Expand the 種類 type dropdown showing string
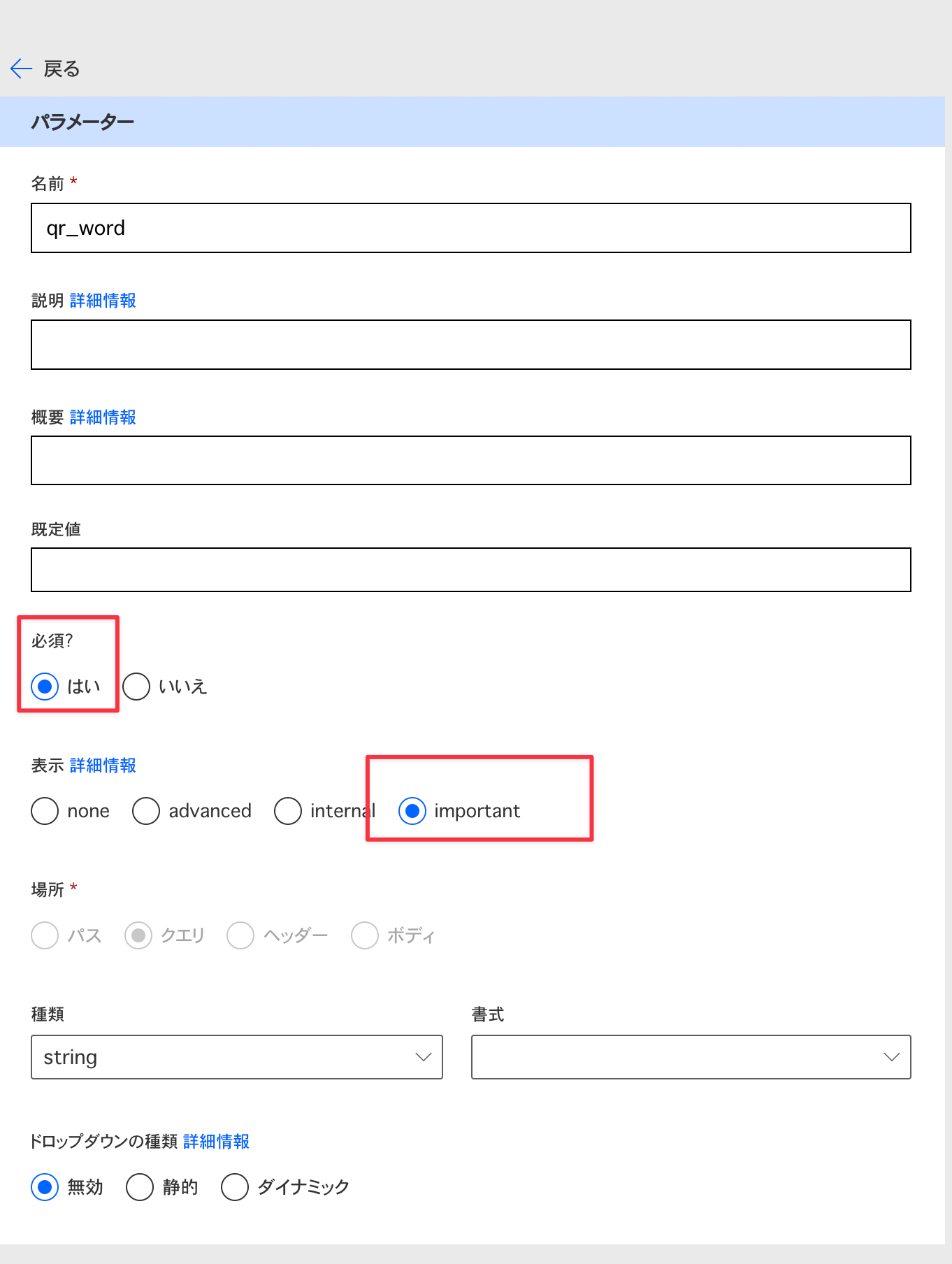The height and width of the screenshot is (1264, 952). [x=237, y=1057]
